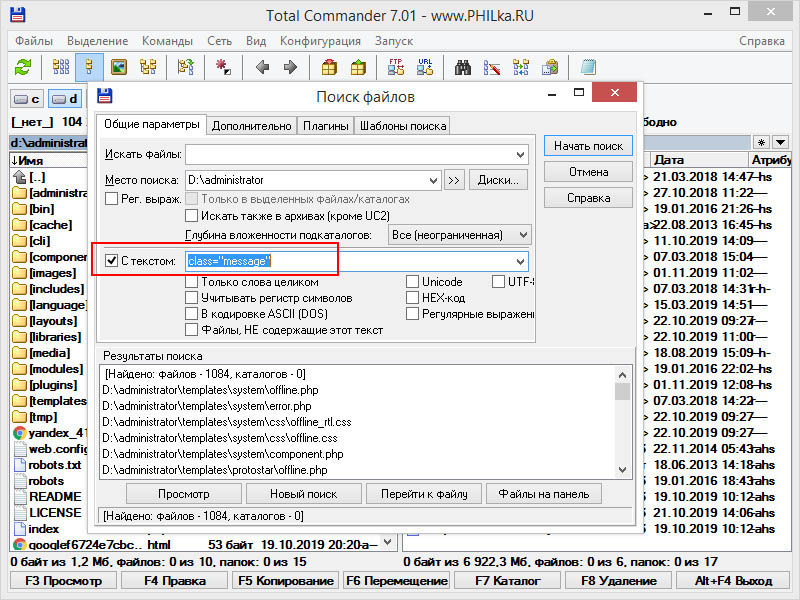Click the 'Файлы на панель' button
Viewport: 800px width, 600px height.
543,494
